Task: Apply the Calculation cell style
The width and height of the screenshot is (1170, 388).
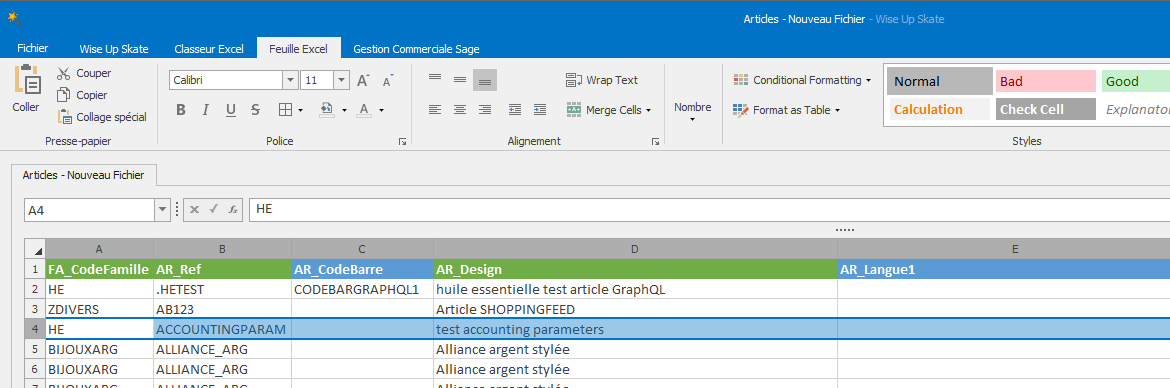Action: pos(940,110)
